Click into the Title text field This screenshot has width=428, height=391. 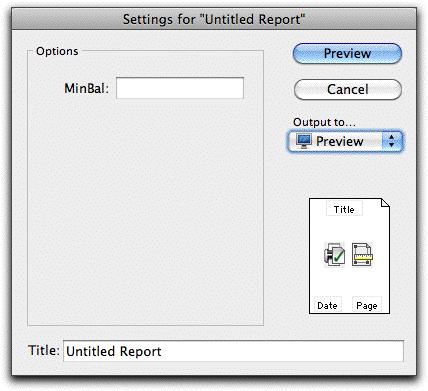(233, 351)
